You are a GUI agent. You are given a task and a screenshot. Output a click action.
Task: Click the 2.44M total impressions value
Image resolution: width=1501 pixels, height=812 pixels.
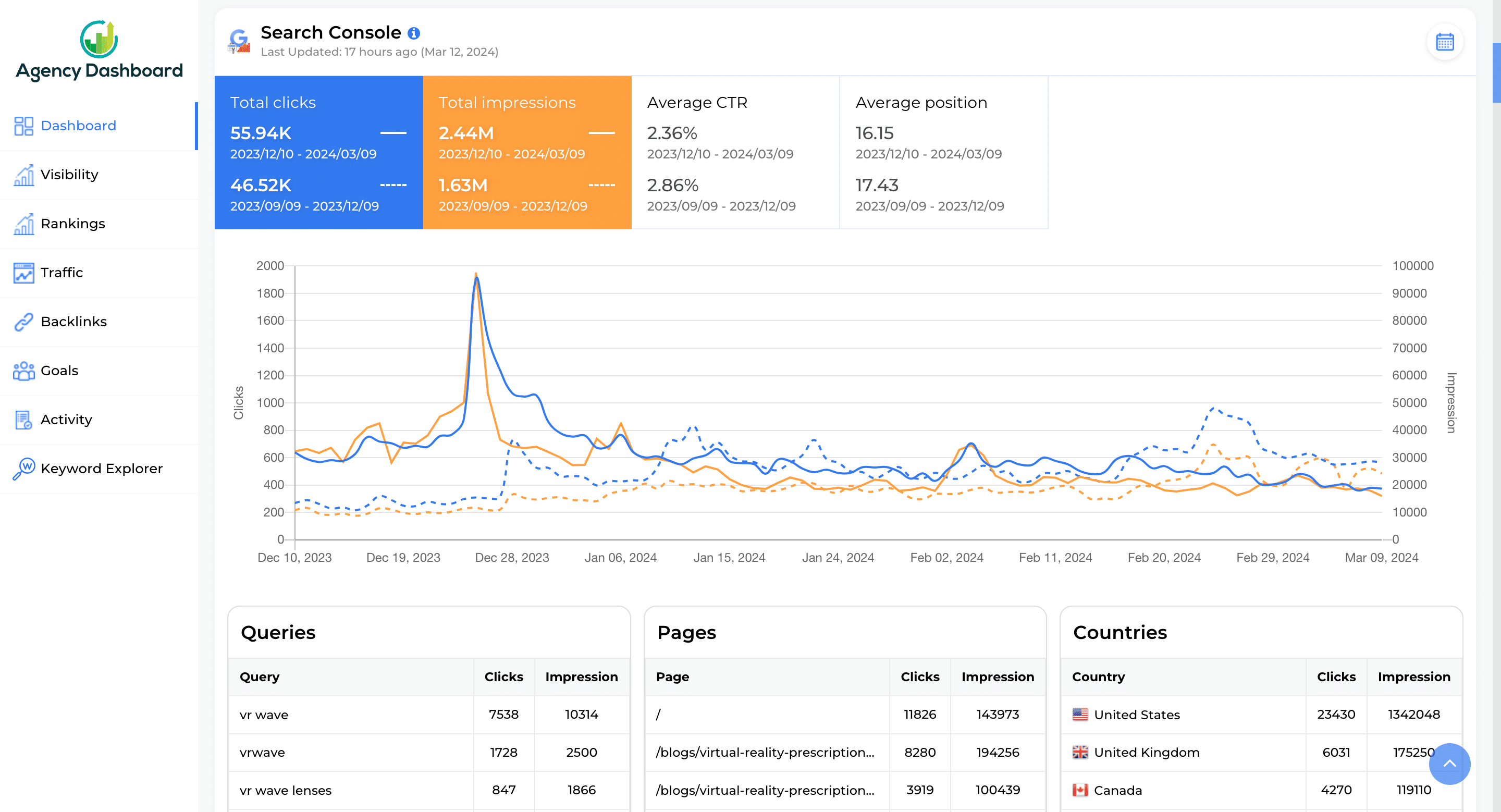coord(466,133)
